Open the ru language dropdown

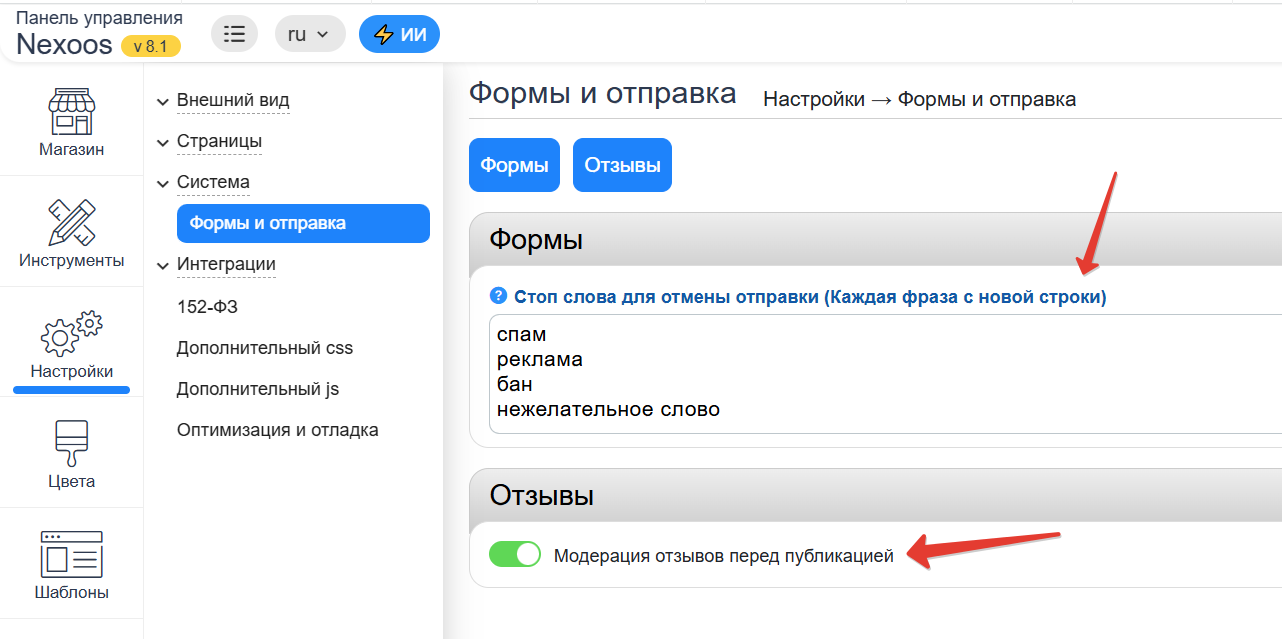point(309,34)
